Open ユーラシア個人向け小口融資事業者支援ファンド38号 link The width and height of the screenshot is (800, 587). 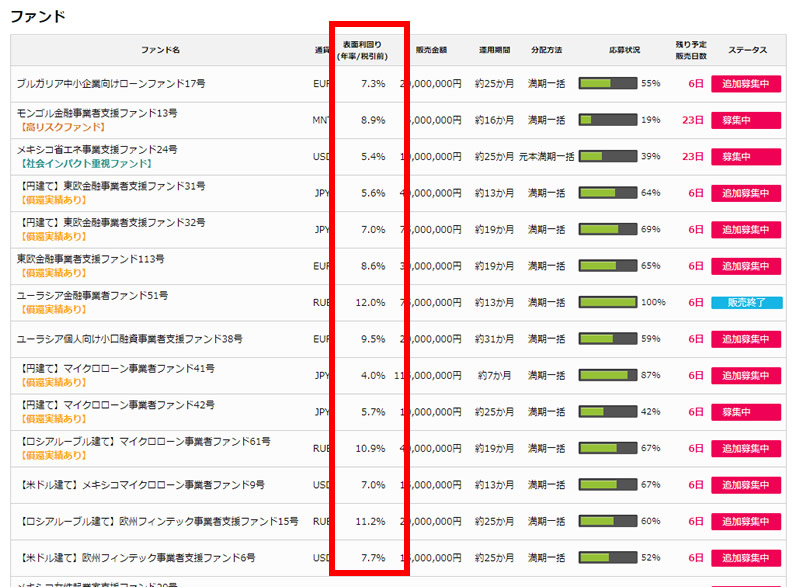[x=130, y=339]
